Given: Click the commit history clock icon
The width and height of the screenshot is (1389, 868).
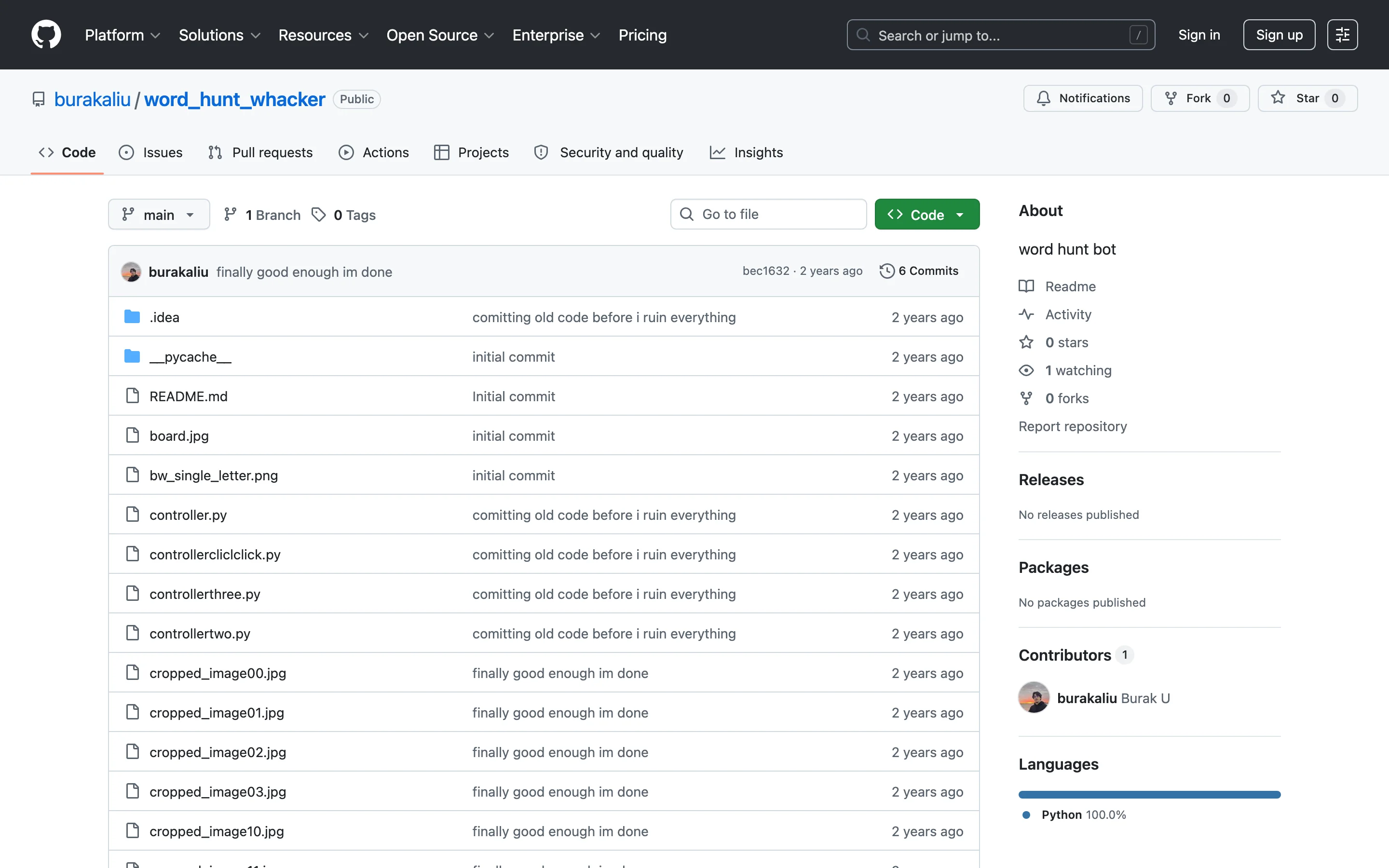Looking at the screenshot, I should point(887,271).
